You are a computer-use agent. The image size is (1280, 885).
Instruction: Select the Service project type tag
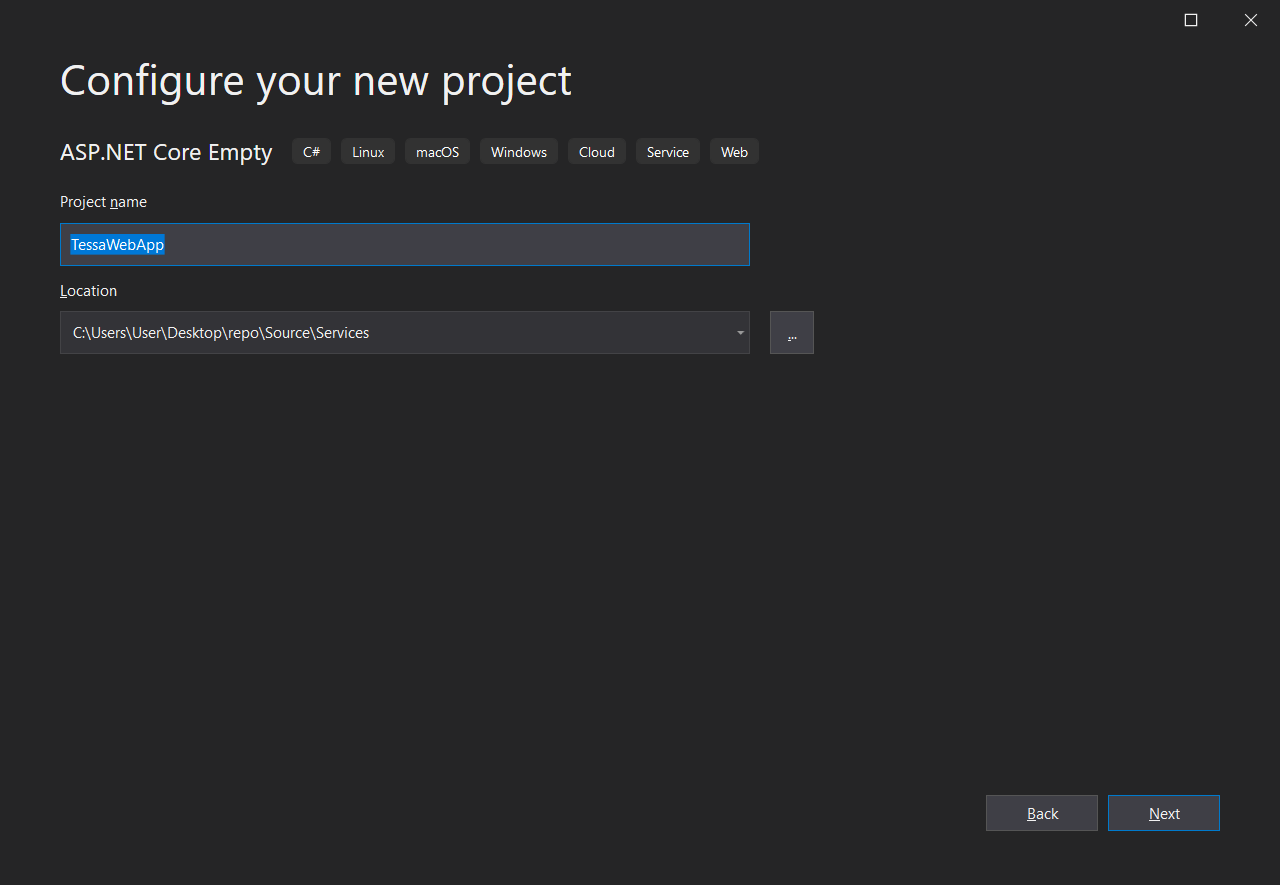click(x=667, y=152)
